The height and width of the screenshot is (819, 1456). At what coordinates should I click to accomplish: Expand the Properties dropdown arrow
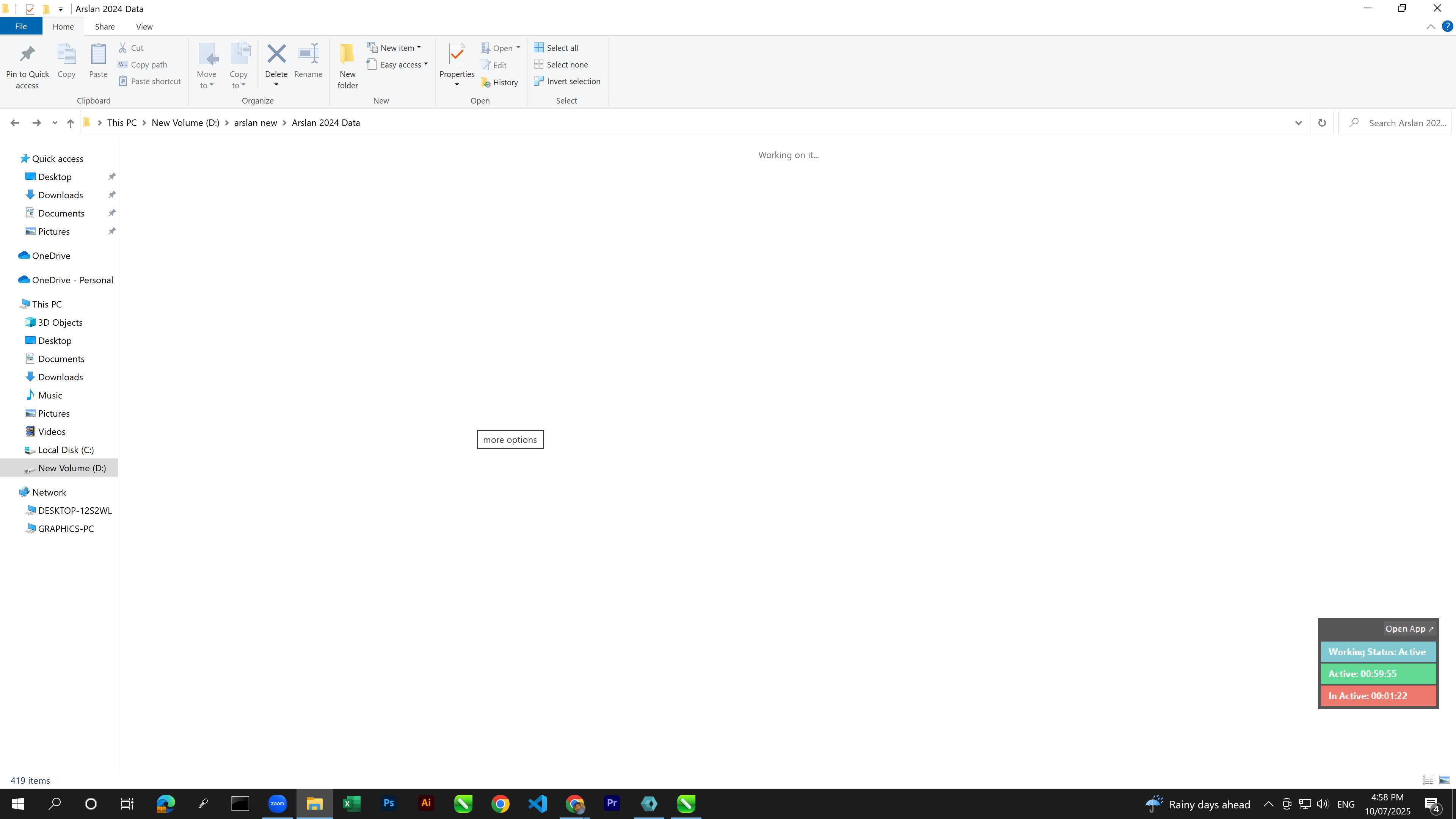click(x=457, y=85)
